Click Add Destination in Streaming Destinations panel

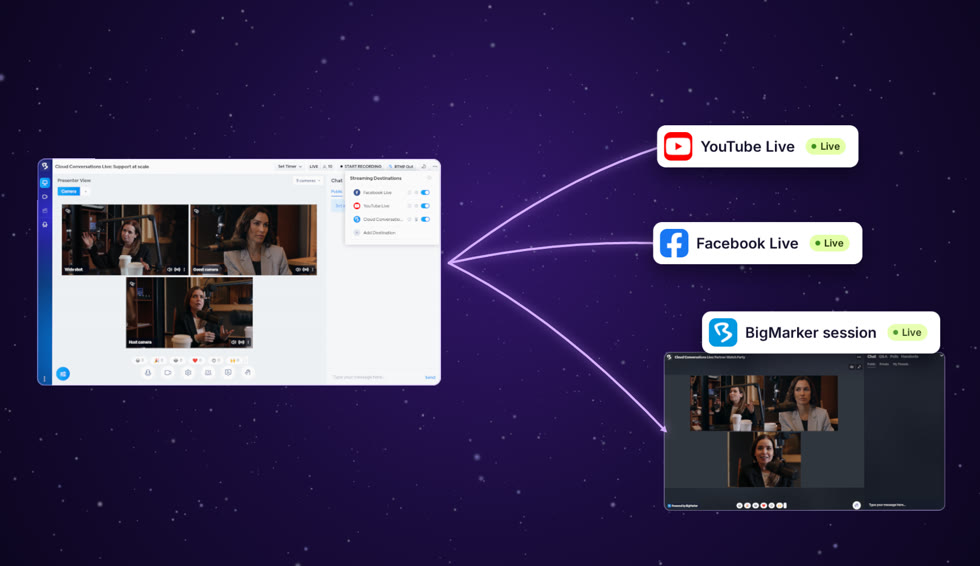tap(375, 232)
